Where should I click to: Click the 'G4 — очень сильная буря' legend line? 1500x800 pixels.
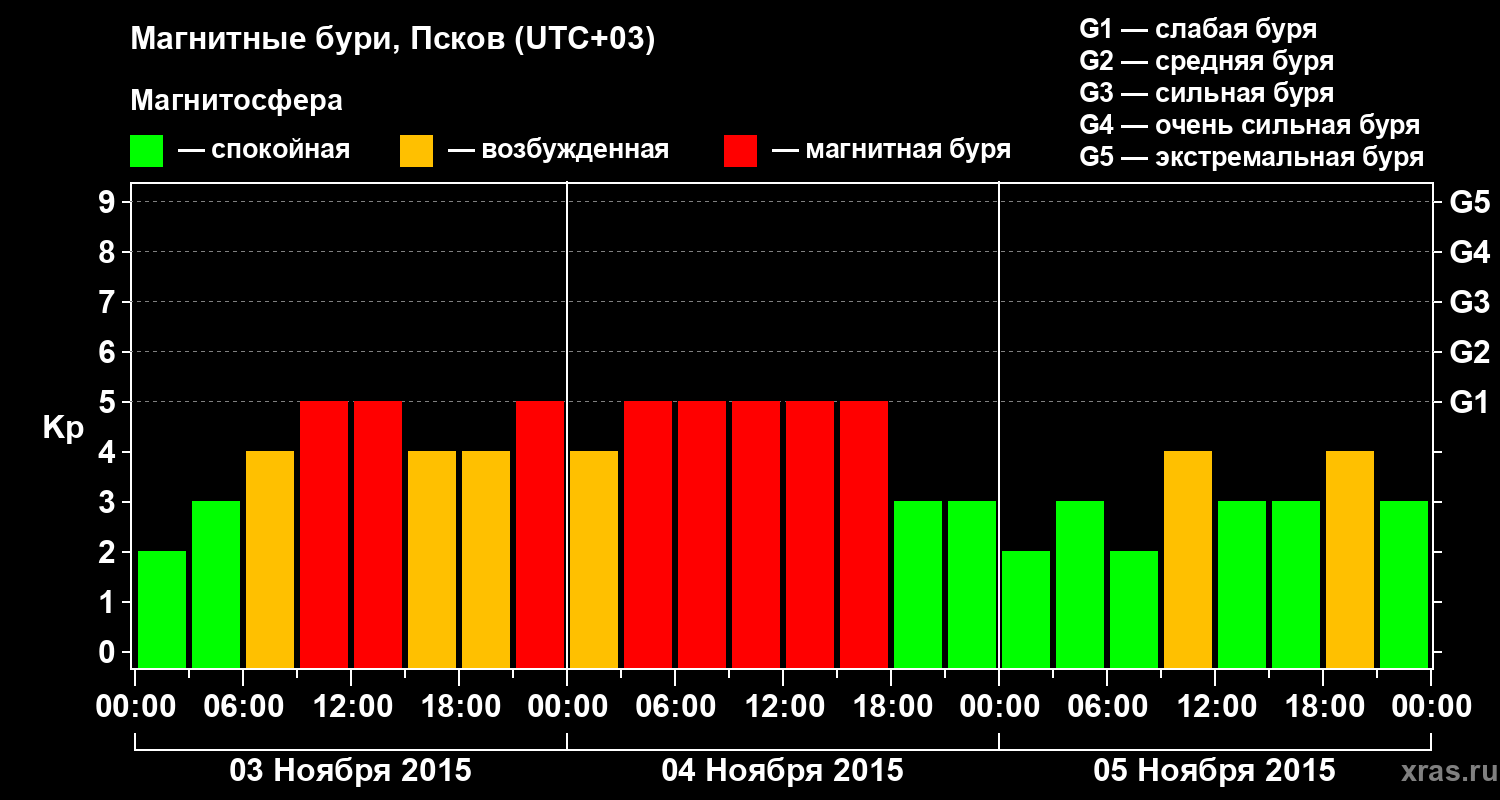click(x=1250, y=125)
